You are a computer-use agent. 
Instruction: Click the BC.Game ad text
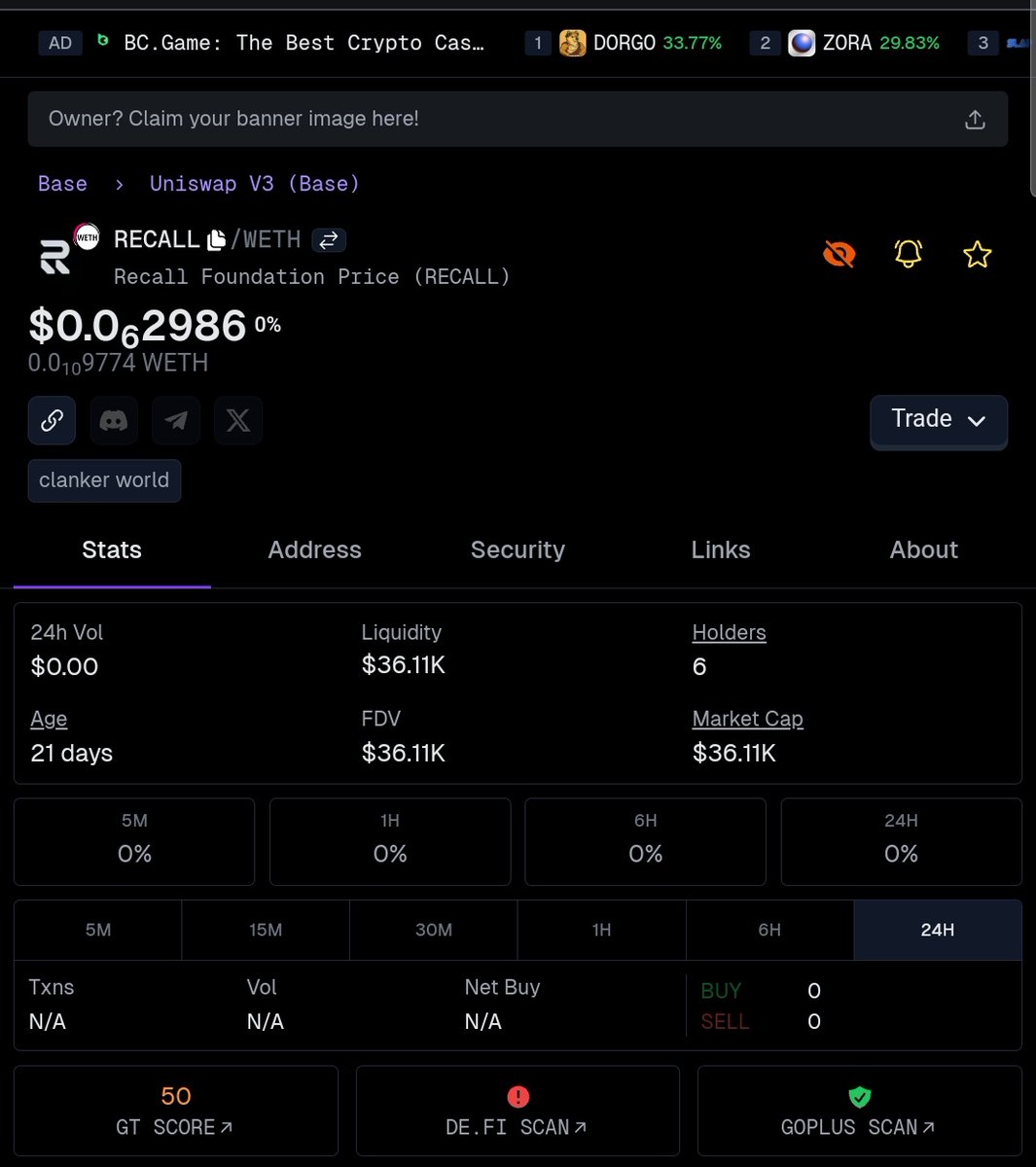pyautogui.click(x=304, y=43)
